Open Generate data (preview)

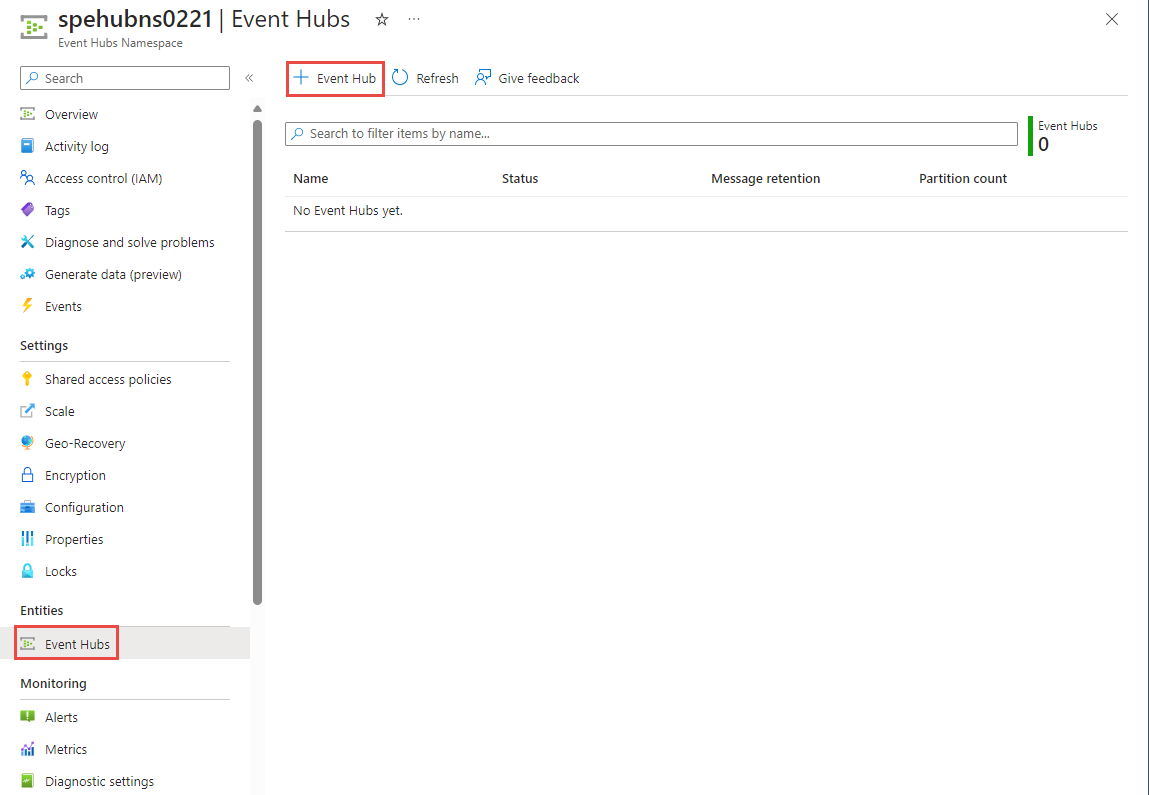(x=113, y=275)
